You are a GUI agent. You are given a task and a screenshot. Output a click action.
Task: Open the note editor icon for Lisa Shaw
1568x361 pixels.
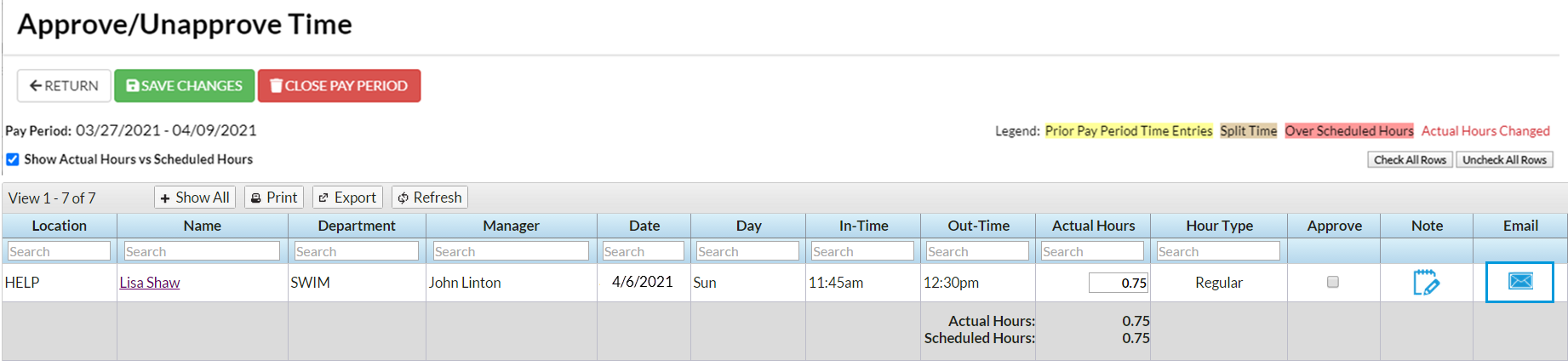coord(1426,283)
